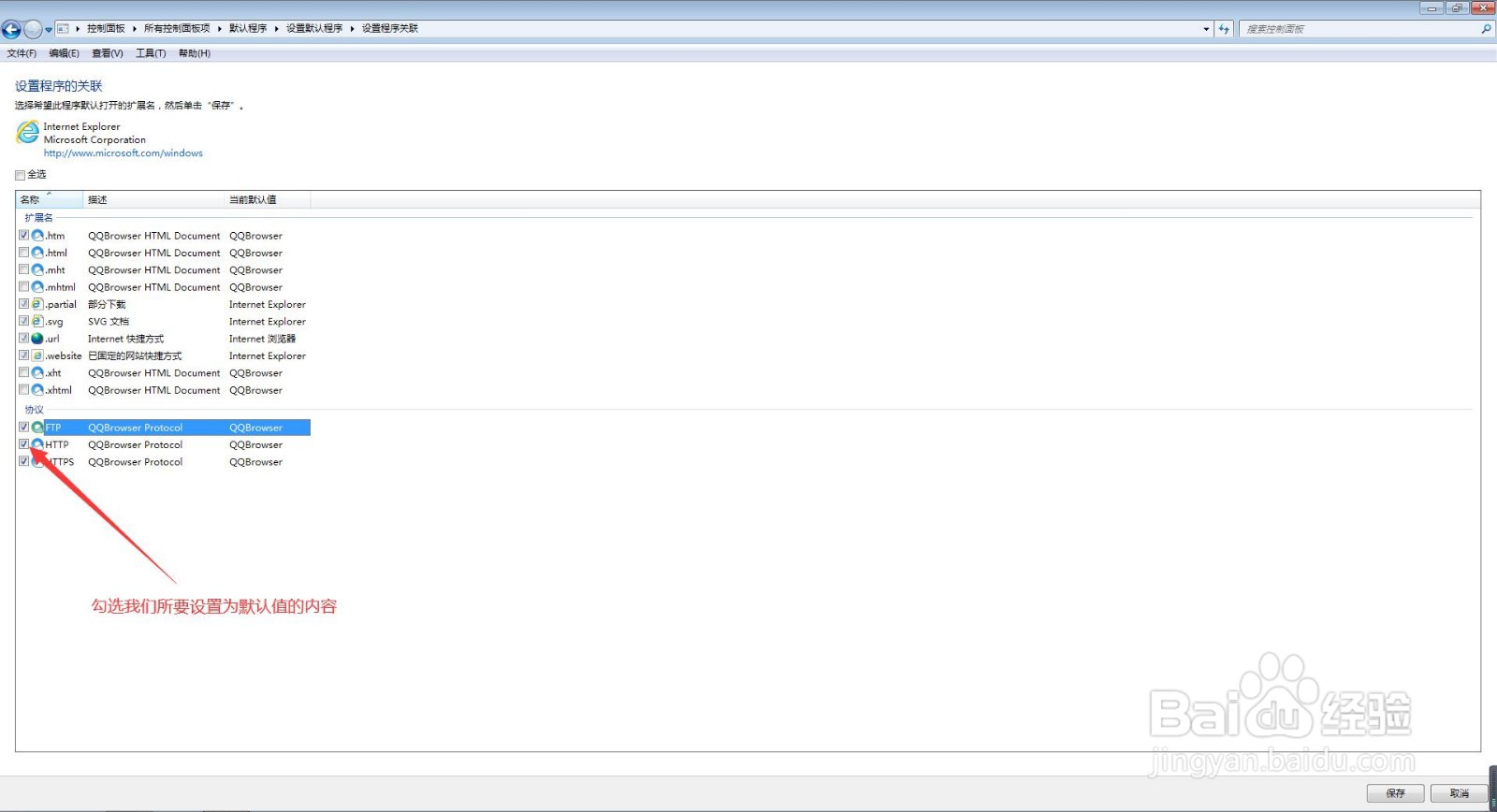This screenshot has height=812, width=1497.
Task: Click the search magnifier icon
Action: [x=1486, y=29]
